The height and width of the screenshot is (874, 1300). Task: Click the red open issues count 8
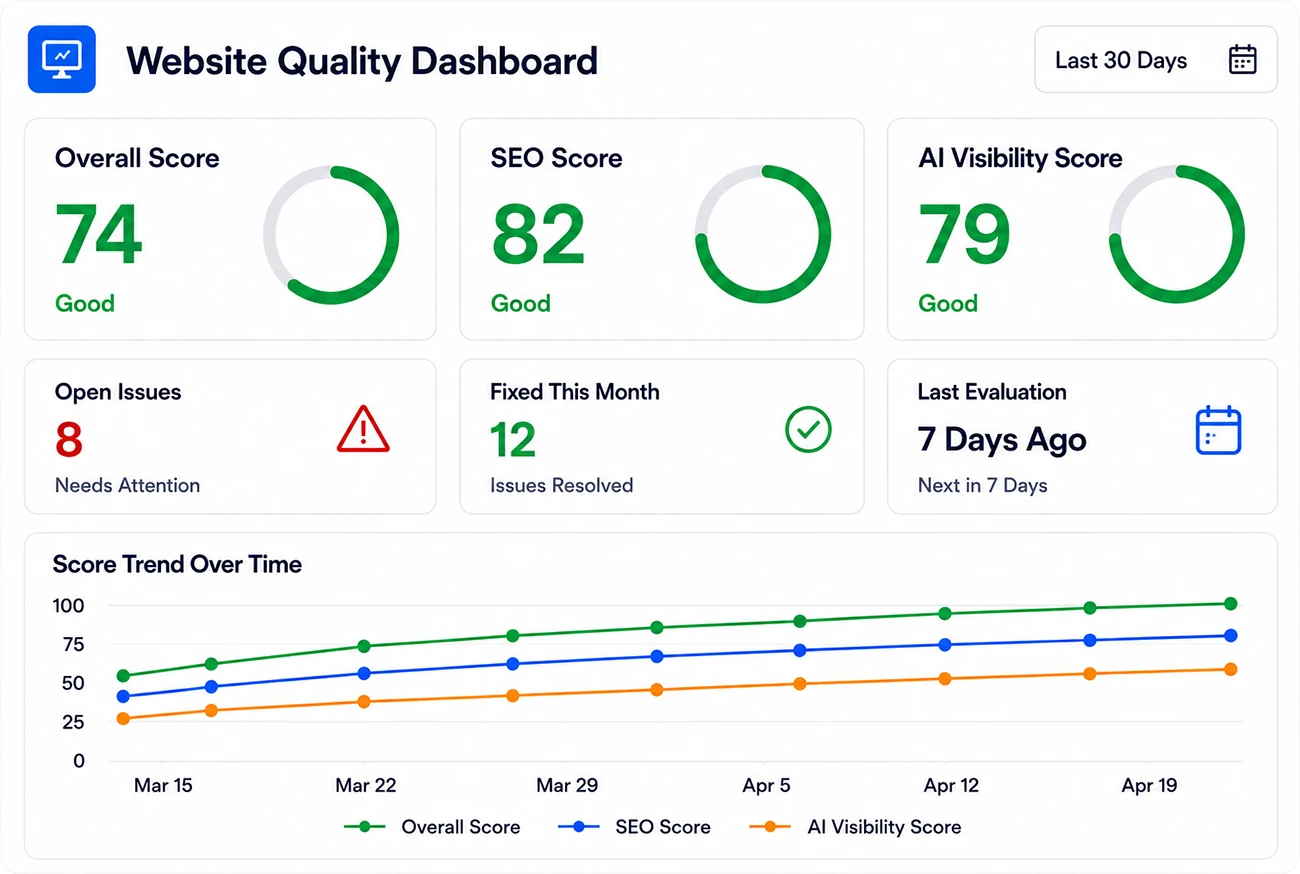tap(69, 440)
